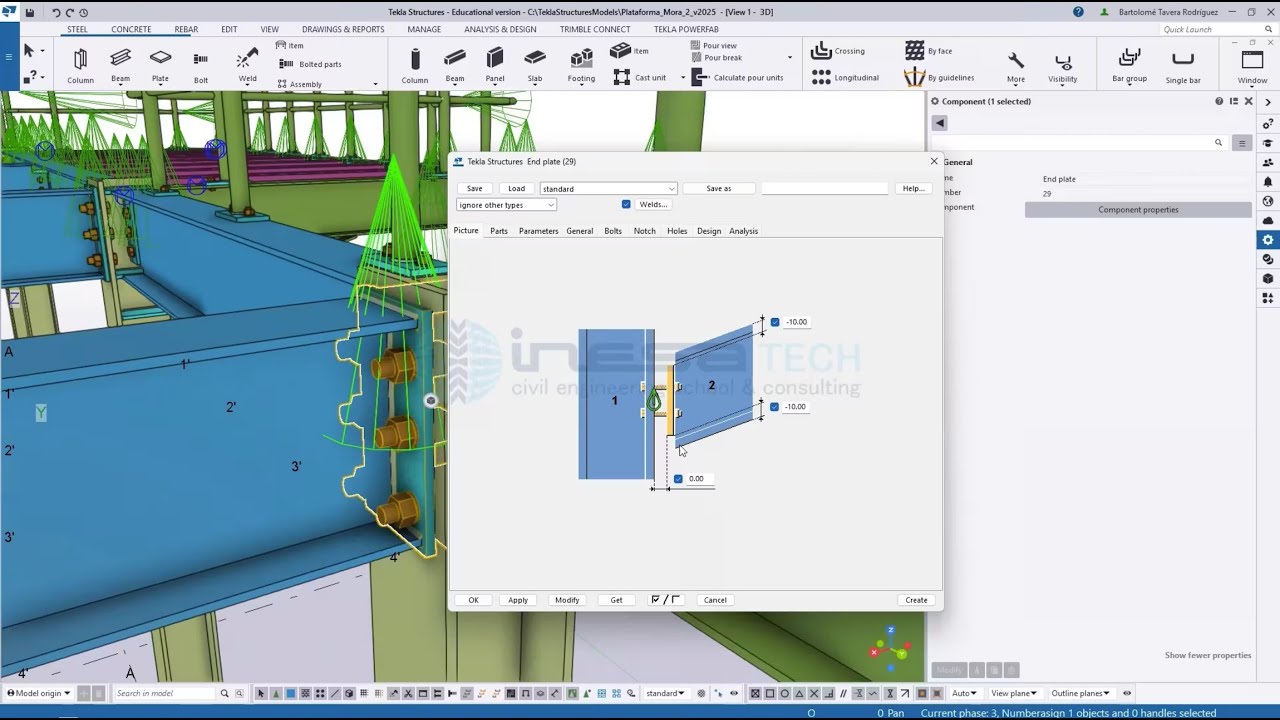Screen dimensions: 1280x720
Task: Click the Component properties button
Action: 1138,210
